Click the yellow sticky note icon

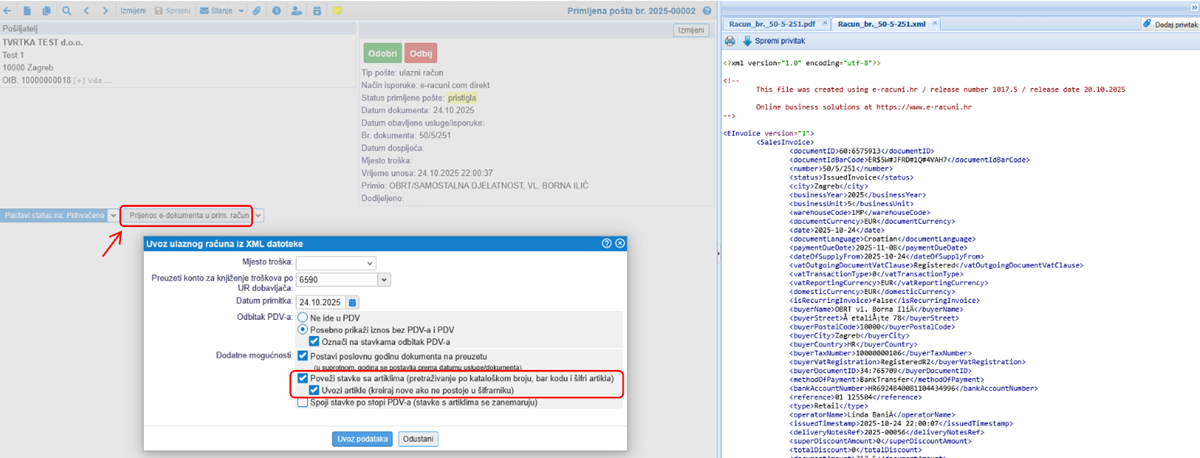338,10
